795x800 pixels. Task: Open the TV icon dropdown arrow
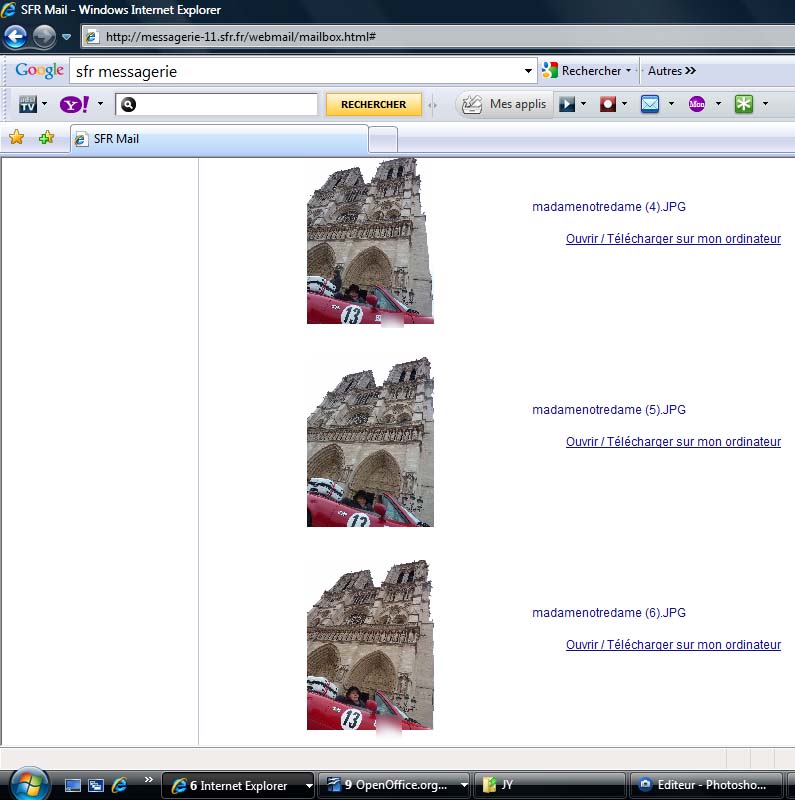click(x=44, y=104)
